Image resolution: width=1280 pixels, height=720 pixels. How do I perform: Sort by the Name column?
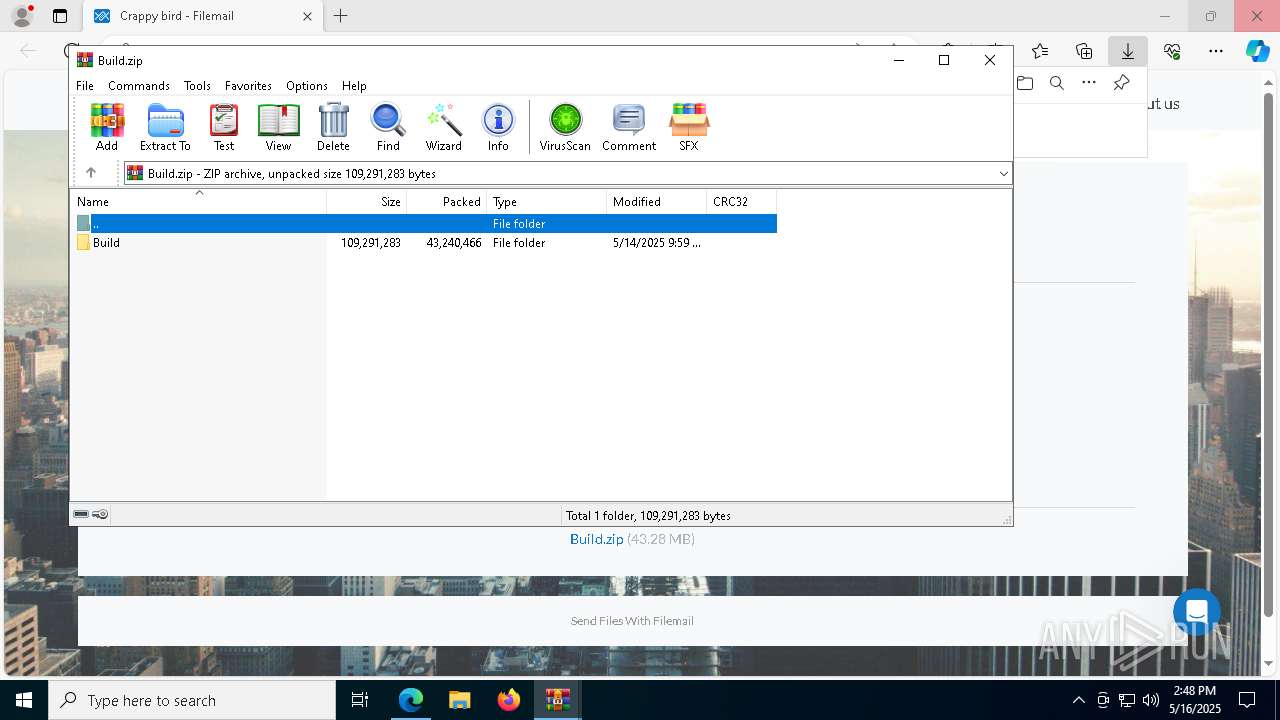(x=199, y=201)
